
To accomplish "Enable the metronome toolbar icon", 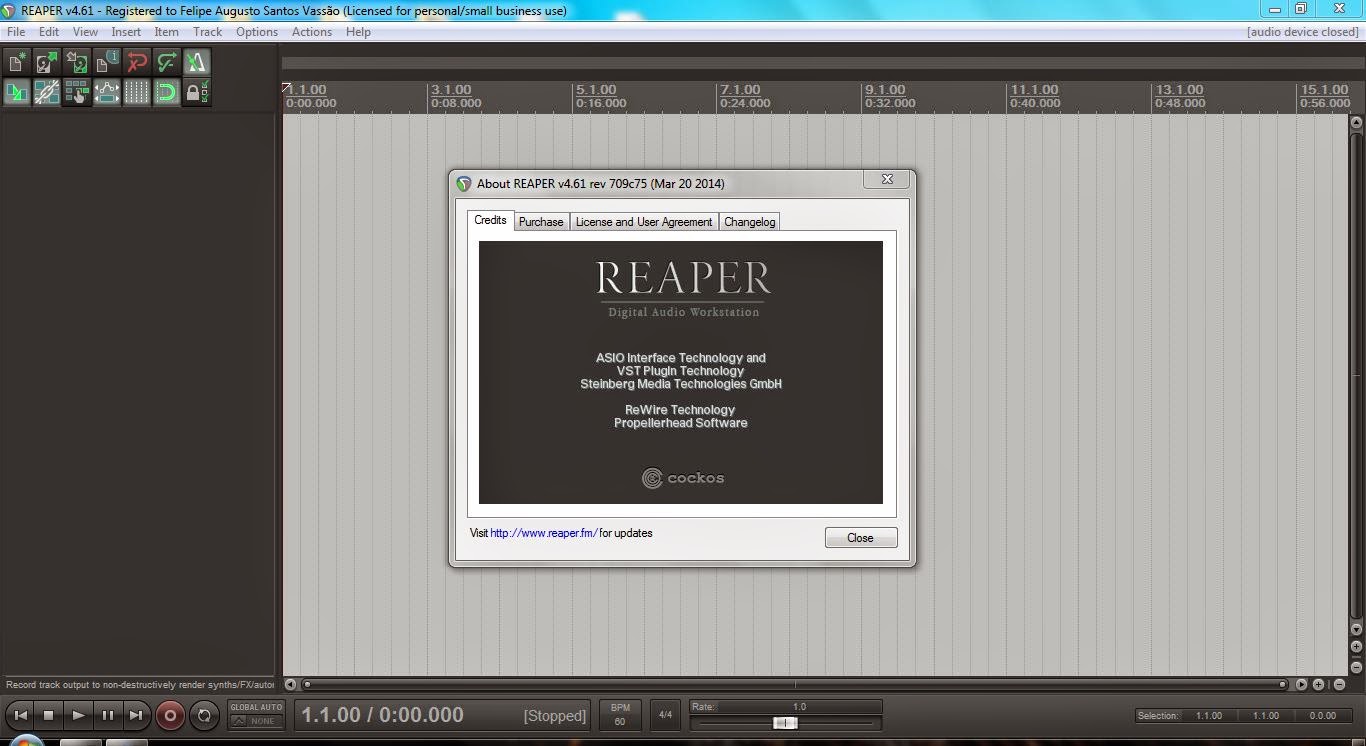I will point(197,62).
